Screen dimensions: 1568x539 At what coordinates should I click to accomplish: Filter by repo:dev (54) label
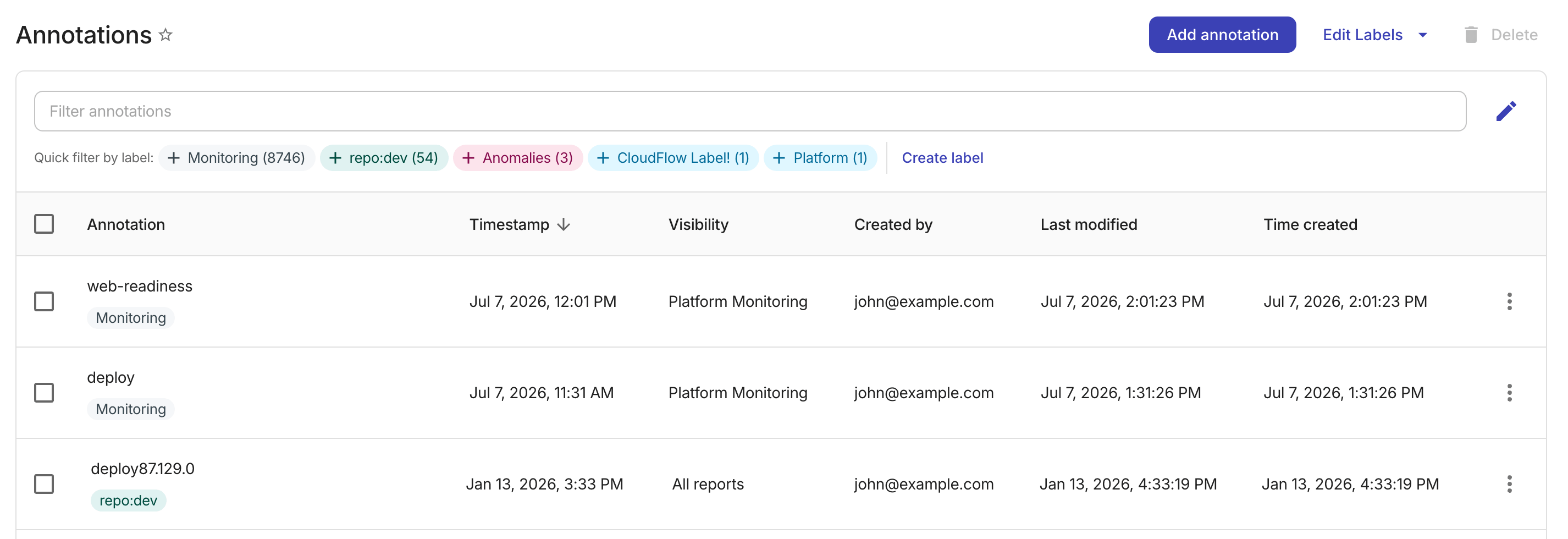(x=384, y=158)
